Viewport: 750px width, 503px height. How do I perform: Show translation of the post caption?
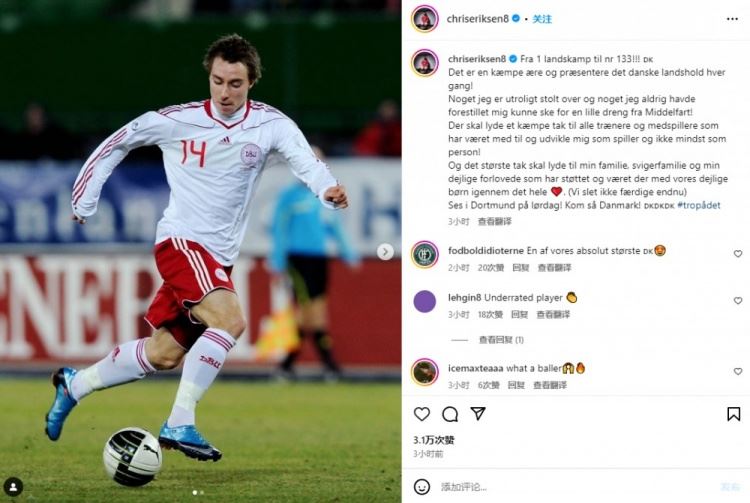tap(495, 221)
